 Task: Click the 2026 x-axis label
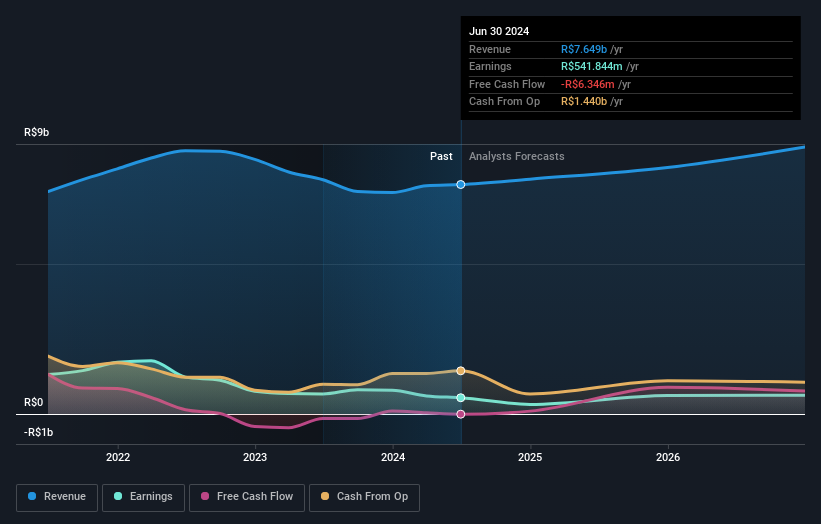coord(668,457)
